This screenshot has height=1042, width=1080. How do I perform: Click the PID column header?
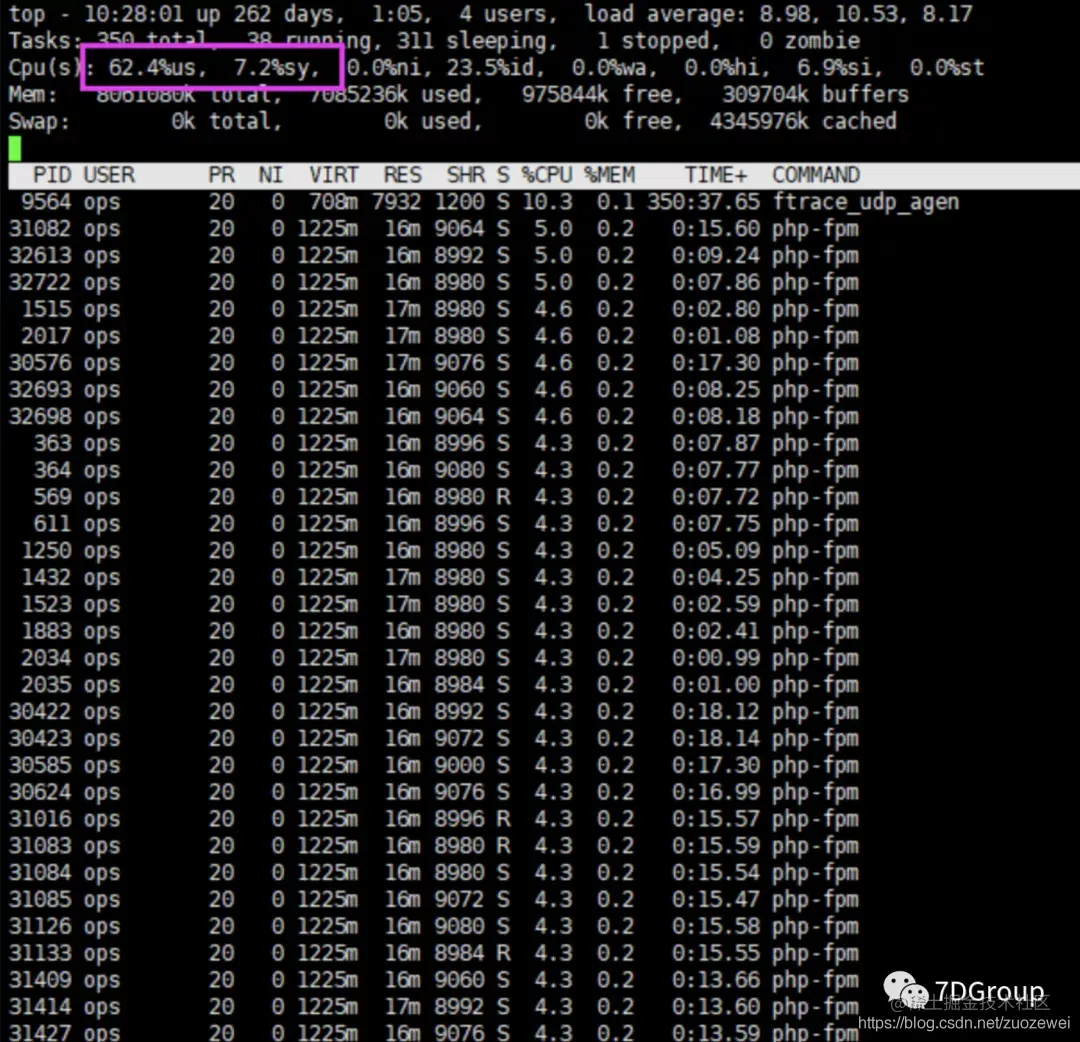tap(52, 175)
